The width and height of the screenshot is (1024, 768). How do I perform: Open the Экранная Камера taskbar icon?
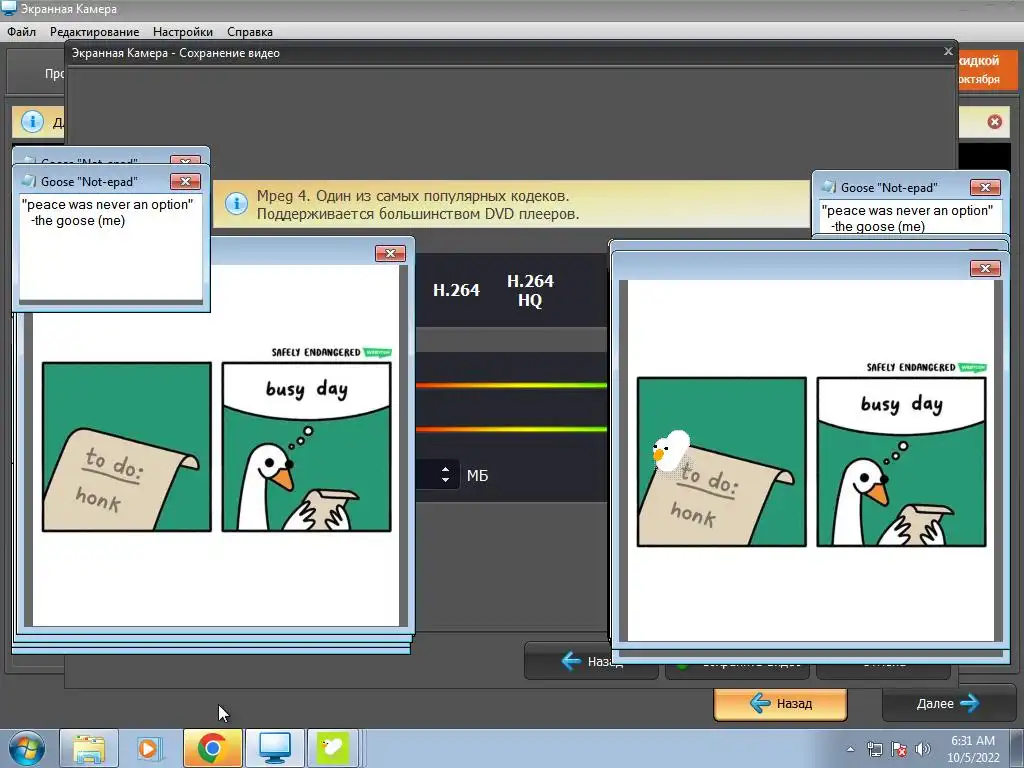coord(274,749)
